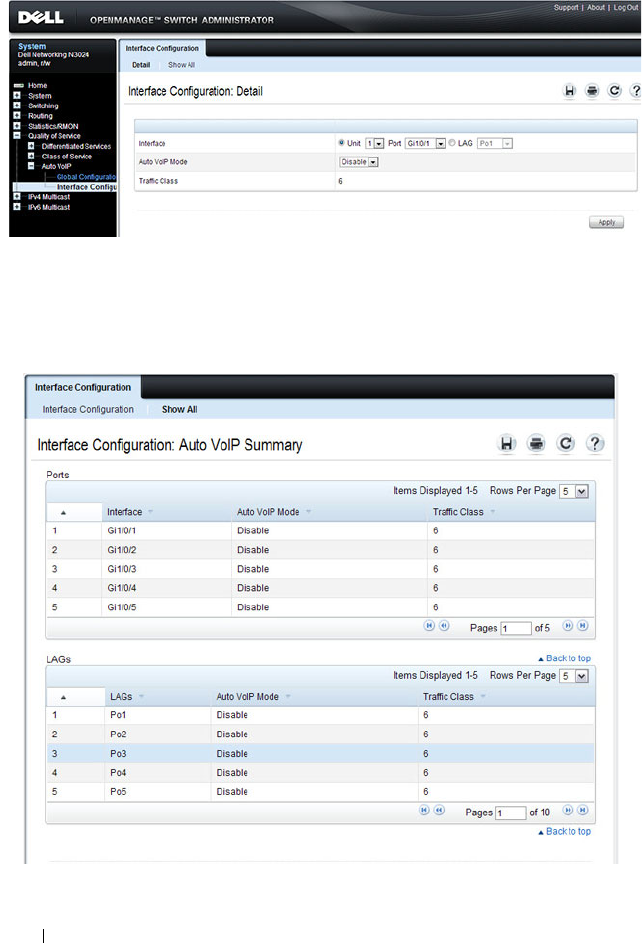Open help icon in Auto VoIP Summary header

click(595, 444)
